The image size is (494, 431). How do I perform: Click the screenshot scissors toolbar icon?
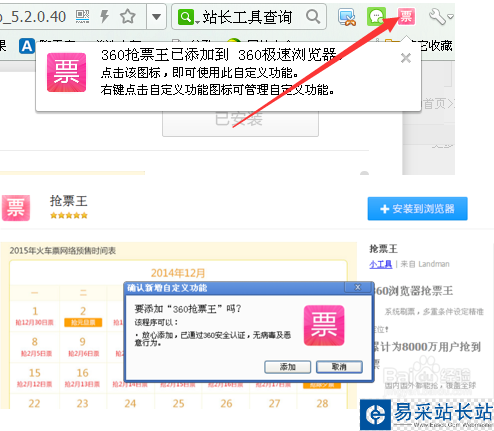click(x=347, y=17)
